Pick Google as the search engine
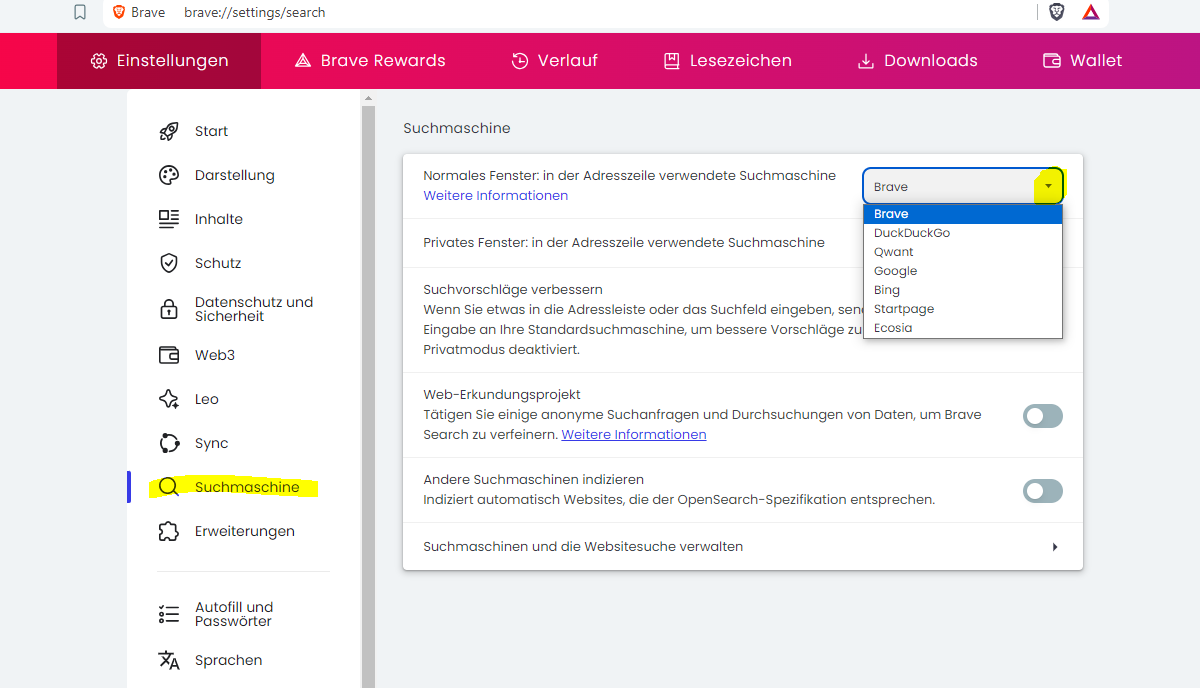The height and width of the screenshot is (688, 1200). coord(963,271)
